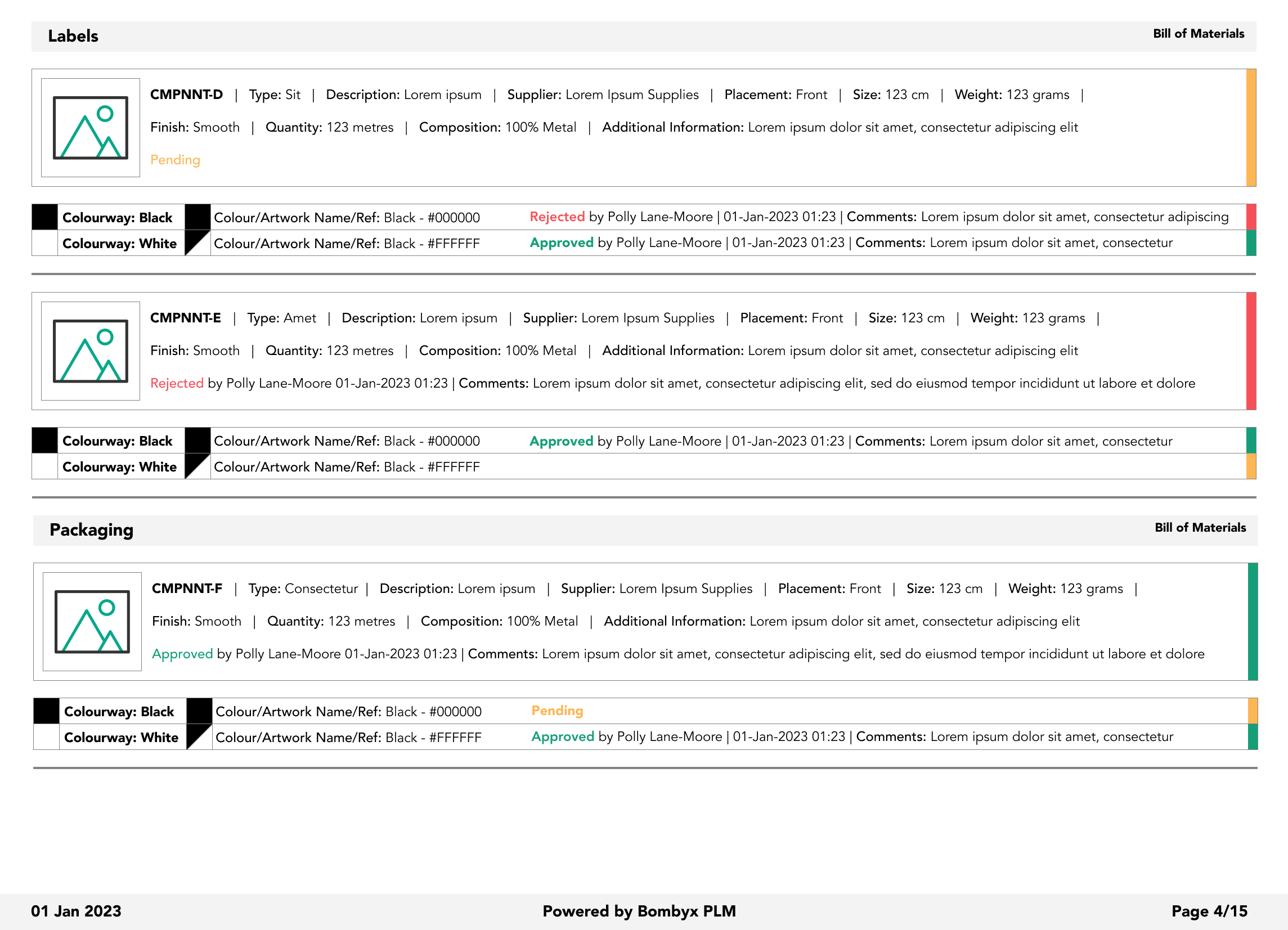This screenshot has height=930, width=1288.
Task: Click Pending status in CMPNNT-F Black colourway row
Action: [x=557, y=711]
